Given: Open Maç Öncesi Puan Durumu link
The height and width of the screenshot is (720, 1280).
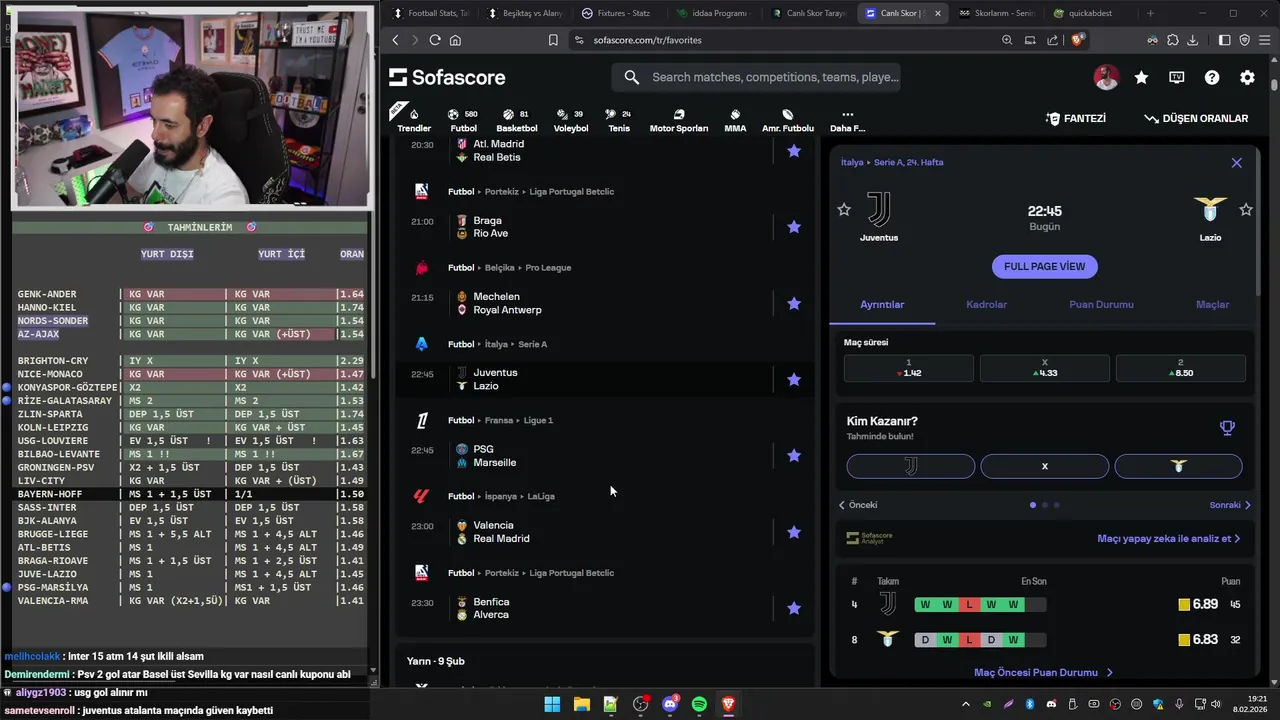Looking at the screenshot, I should tap(1043, 672).
